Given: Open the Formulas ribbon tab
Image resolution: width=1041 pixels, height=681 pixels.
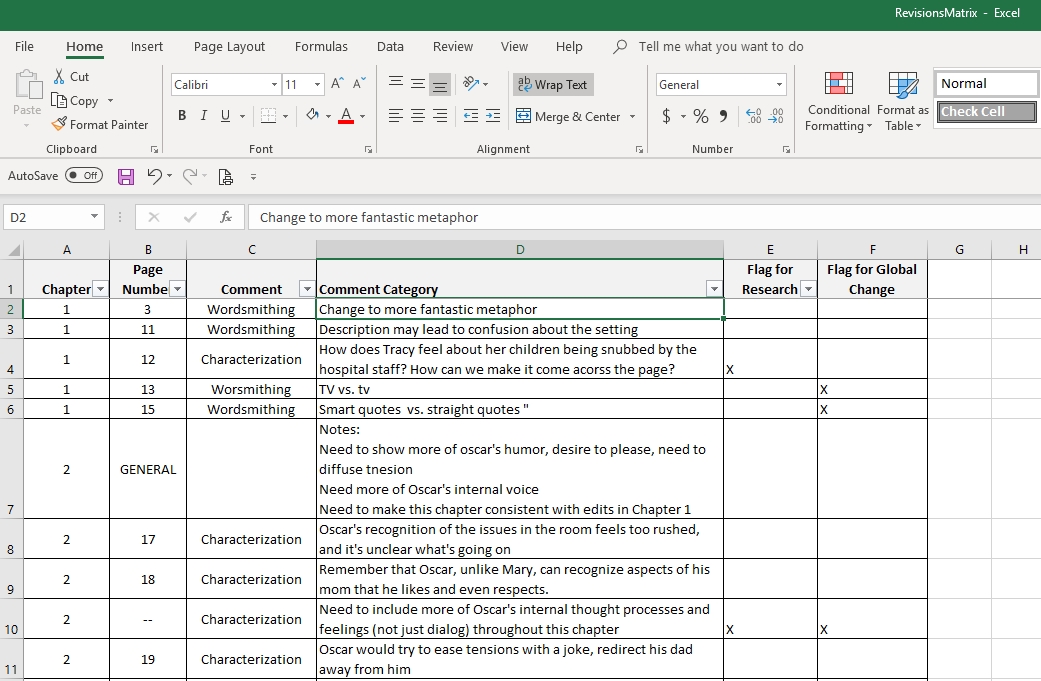Looking at the screenshot, I should click(x=321, y=46).
